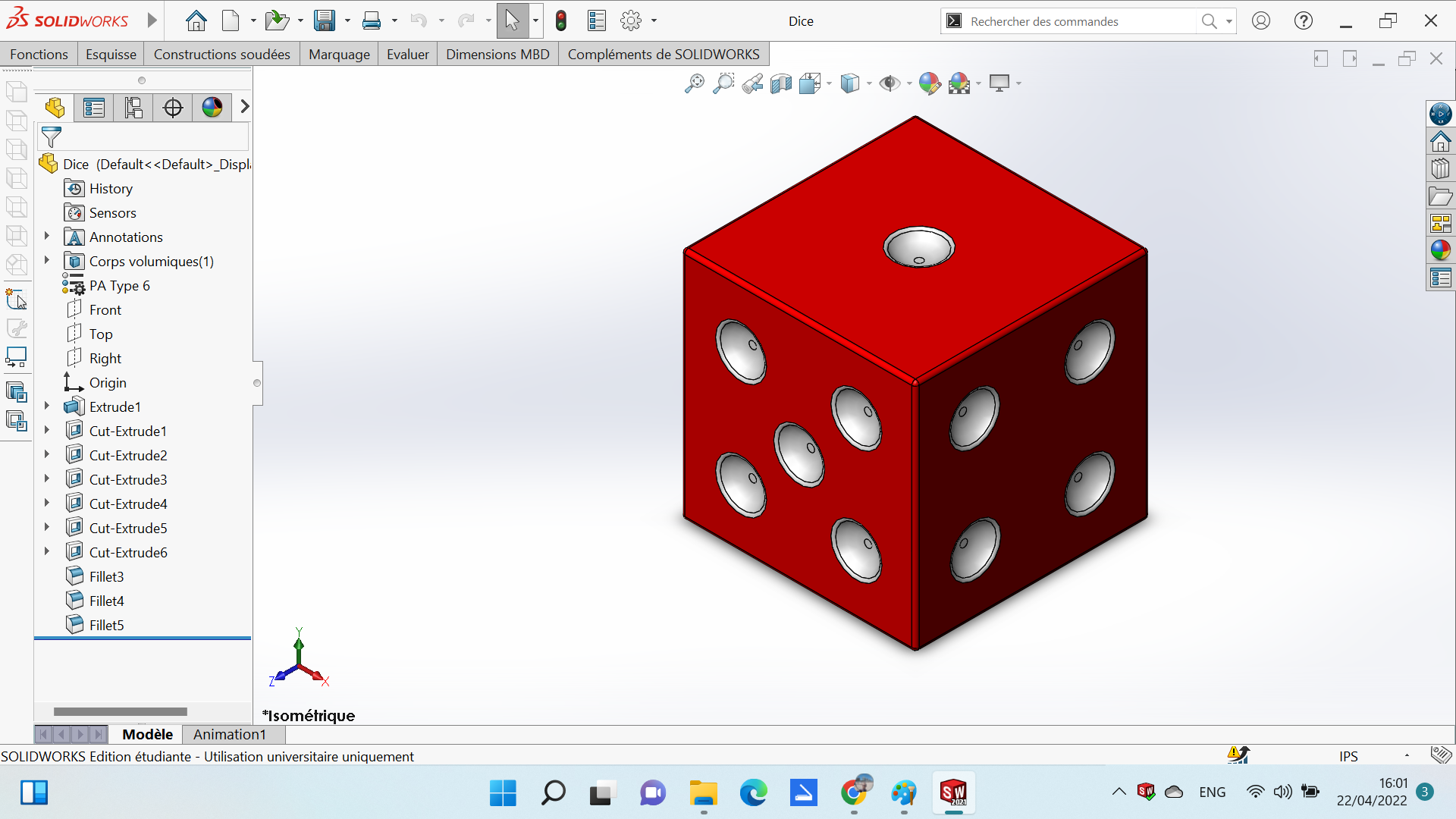Open the Previous View camera icon
The image size is (1456, 819).
pos(753,83)
